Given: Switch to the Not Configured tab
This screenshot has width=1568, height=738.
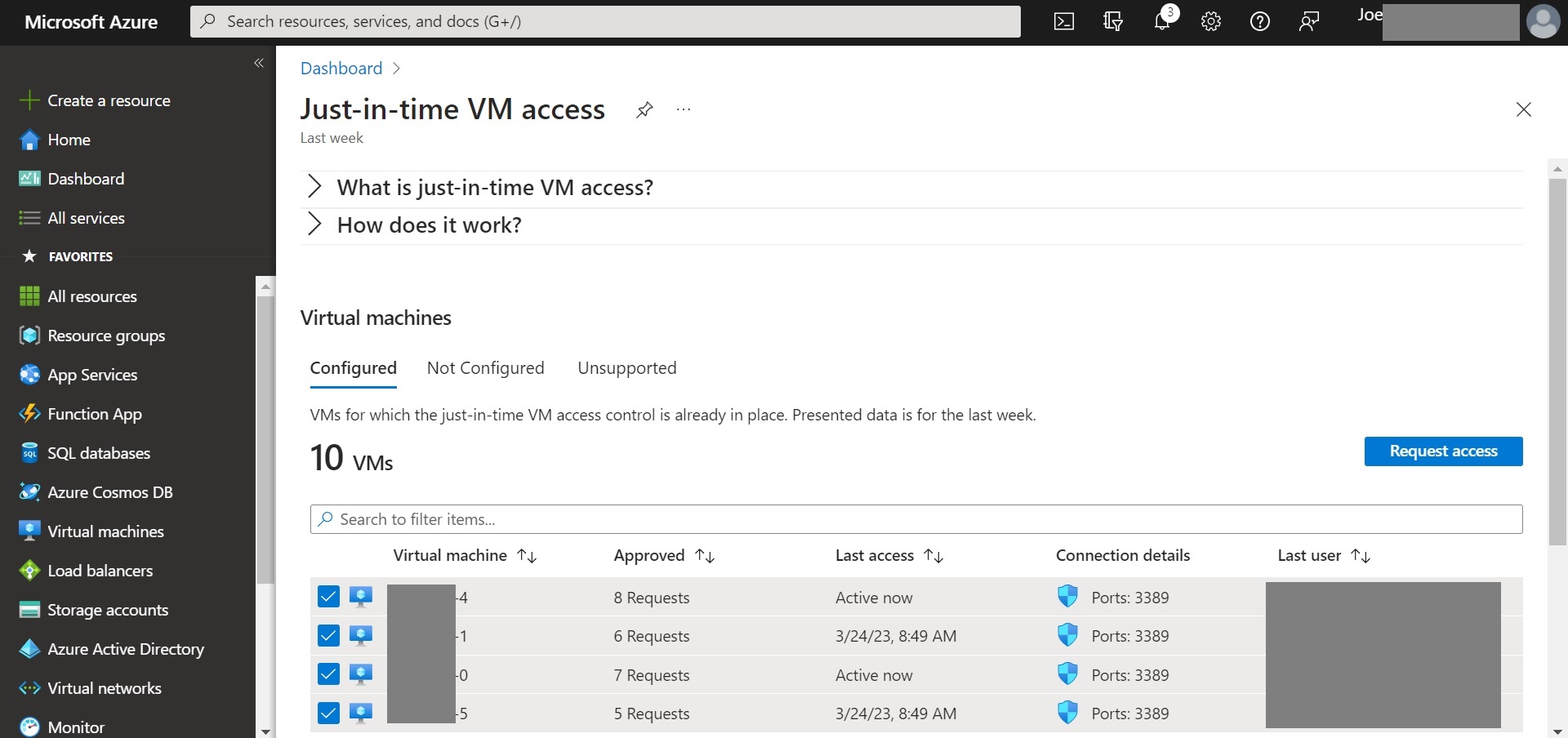Looking at the screenshot, I should [485, 367].
